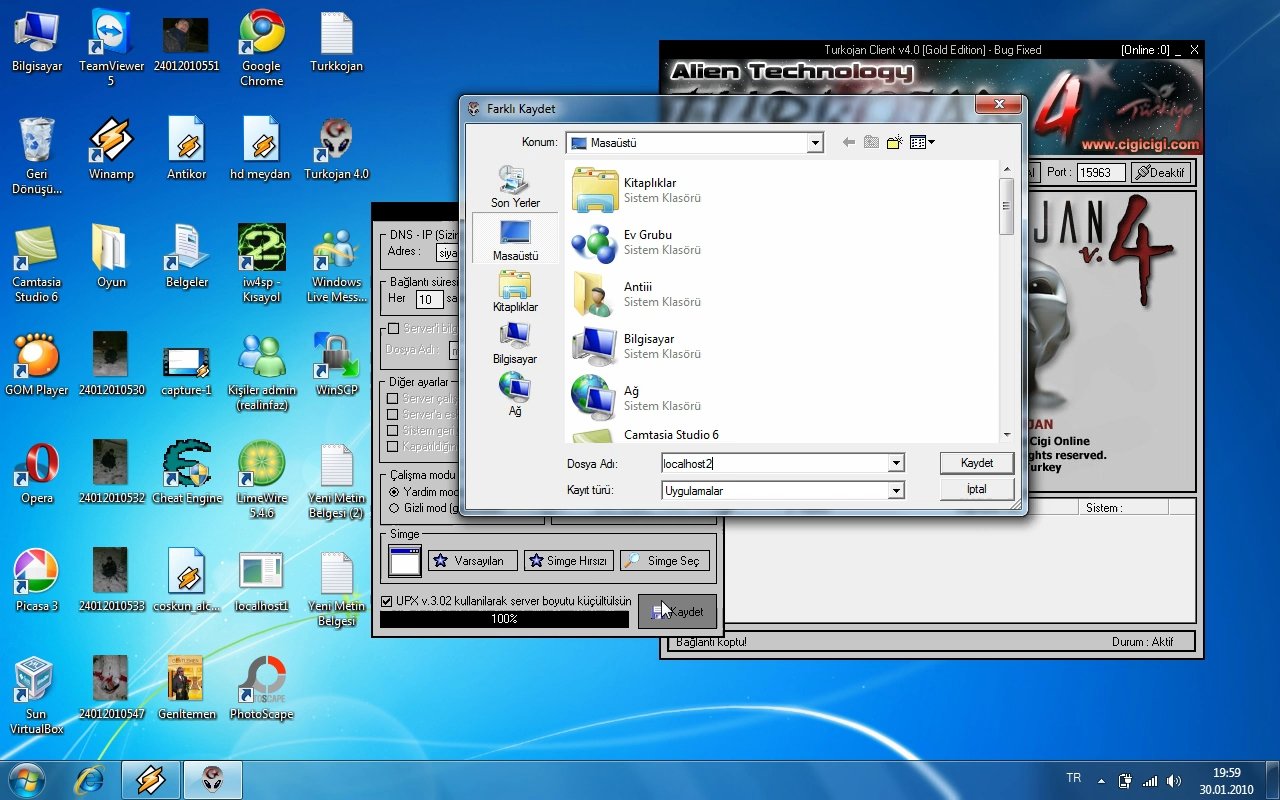Open the Sun VirtualBox desktop shortcut
1280x800 pixels.
click(x=37, y=697)
